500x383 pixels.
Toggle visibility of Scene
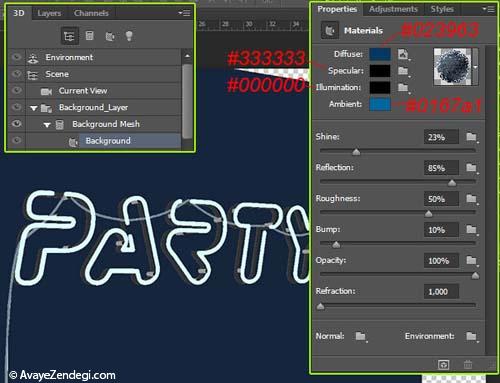point(16,74)
